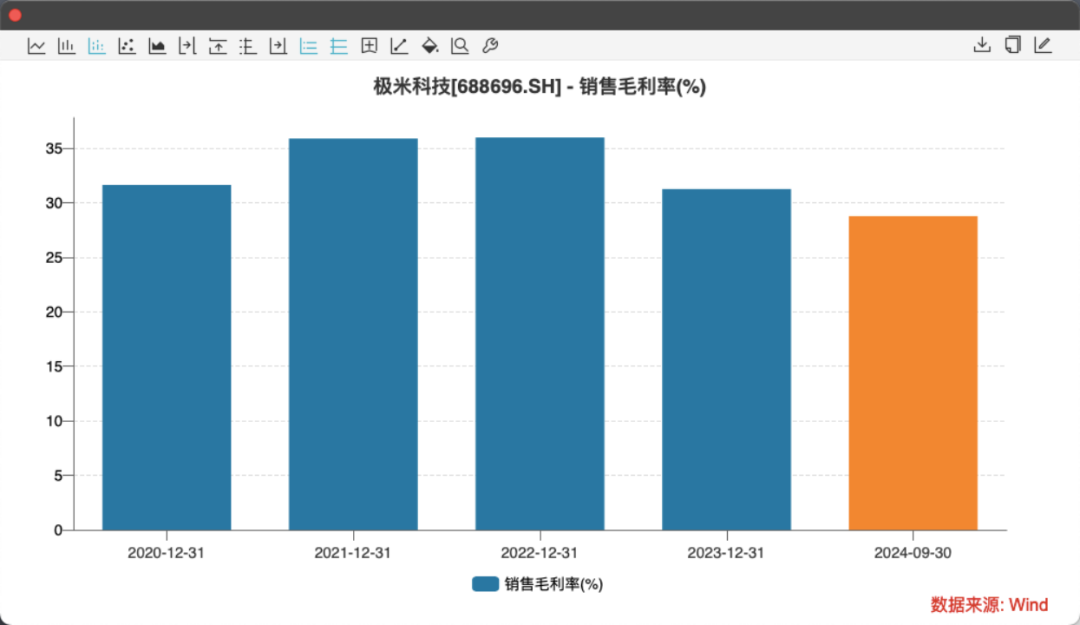
Task: Open the paint bucket fill color tool
Action: tap(430, 46)
